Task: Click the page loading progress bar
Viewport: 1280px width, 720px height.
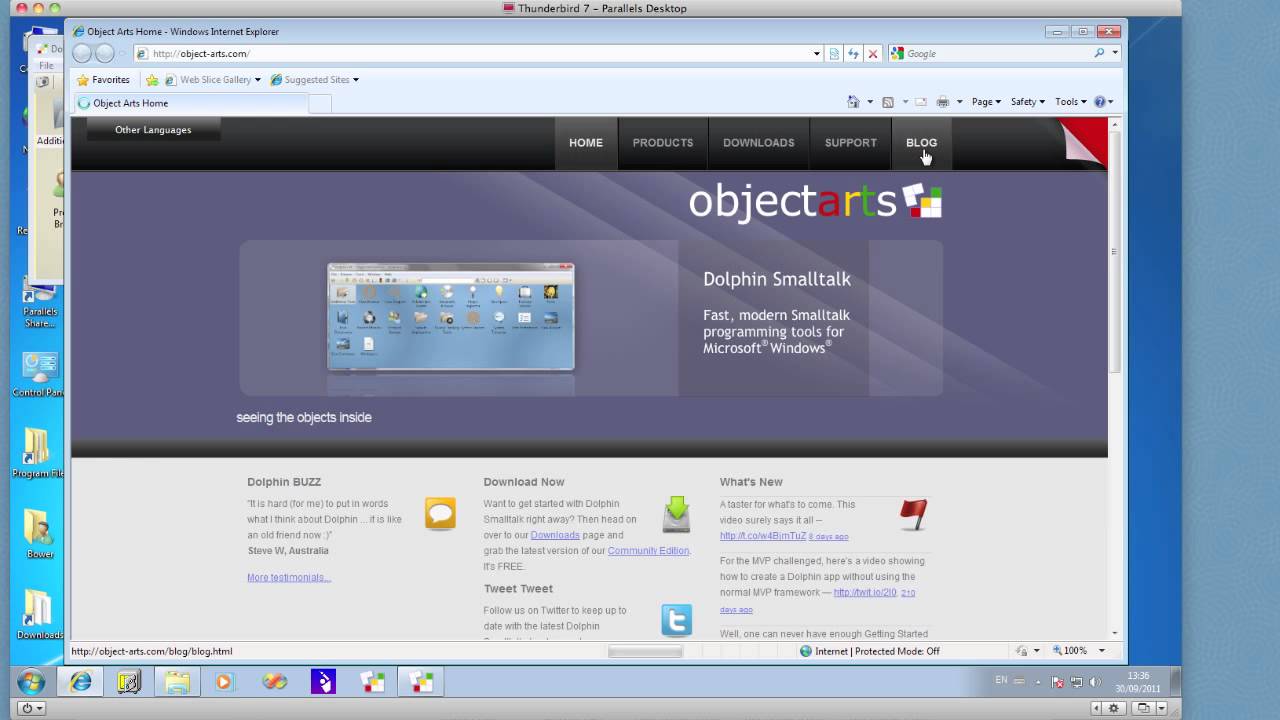Action: click(645, 651)
